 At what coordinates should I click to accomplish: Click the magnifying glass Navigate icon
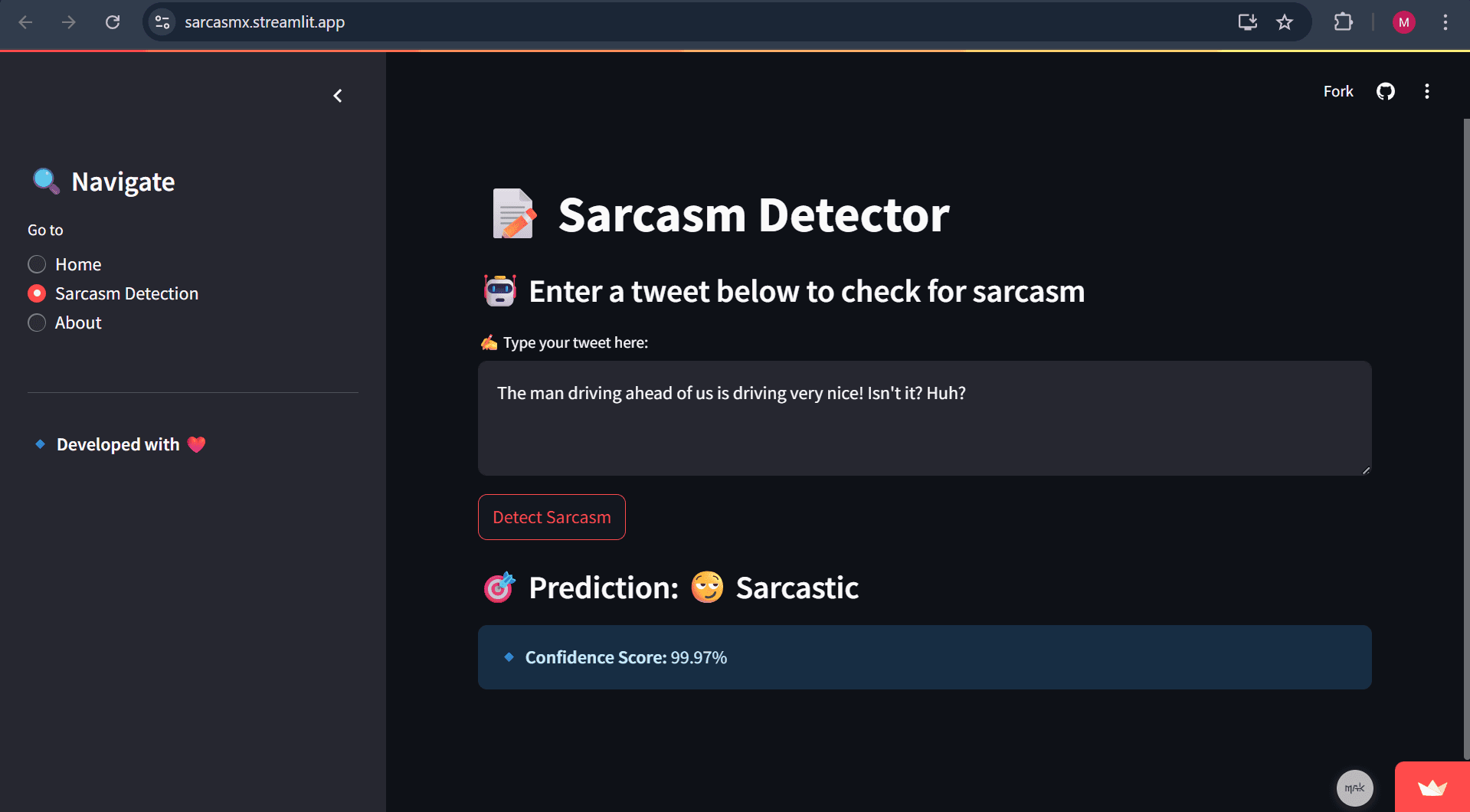point(44,181)
